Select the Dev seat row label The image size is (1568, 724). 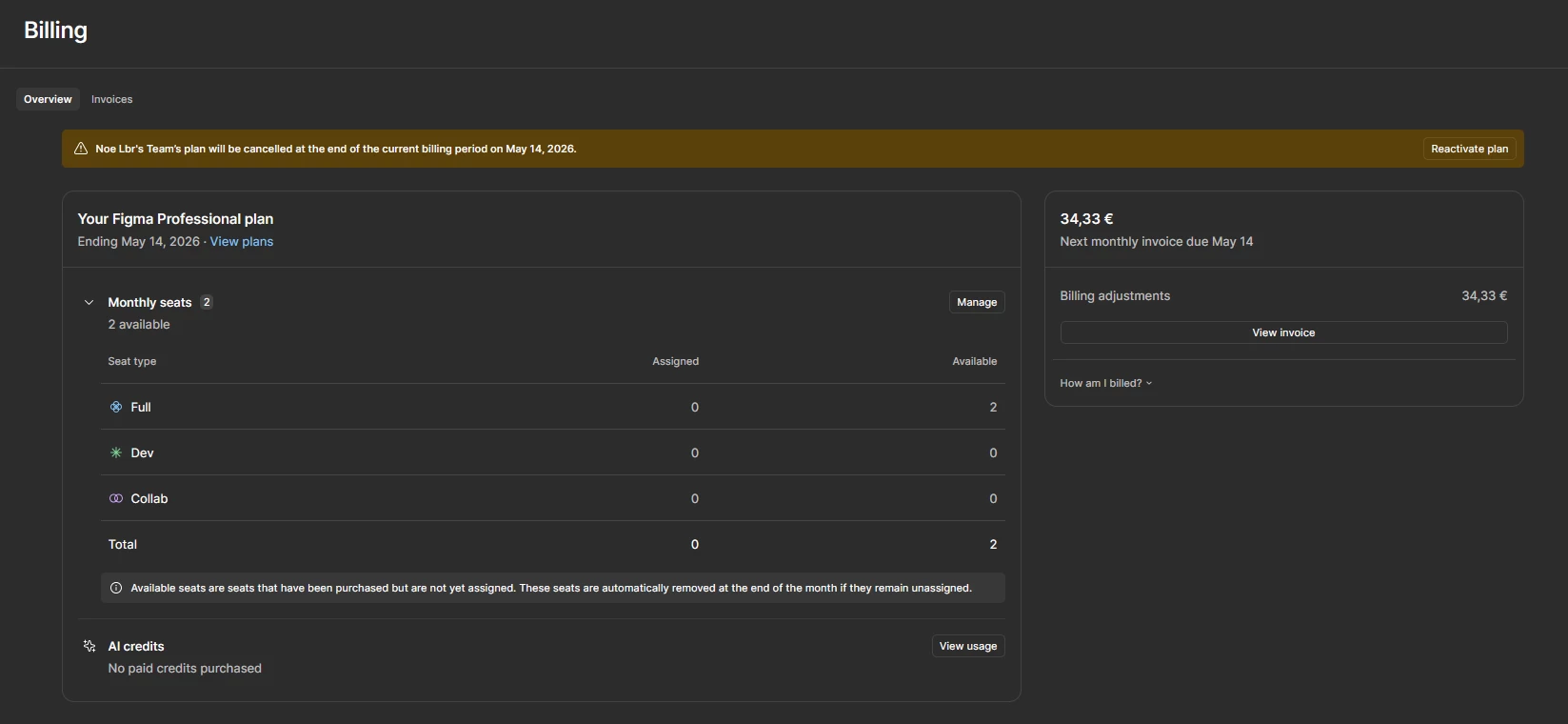coord(142,452)
